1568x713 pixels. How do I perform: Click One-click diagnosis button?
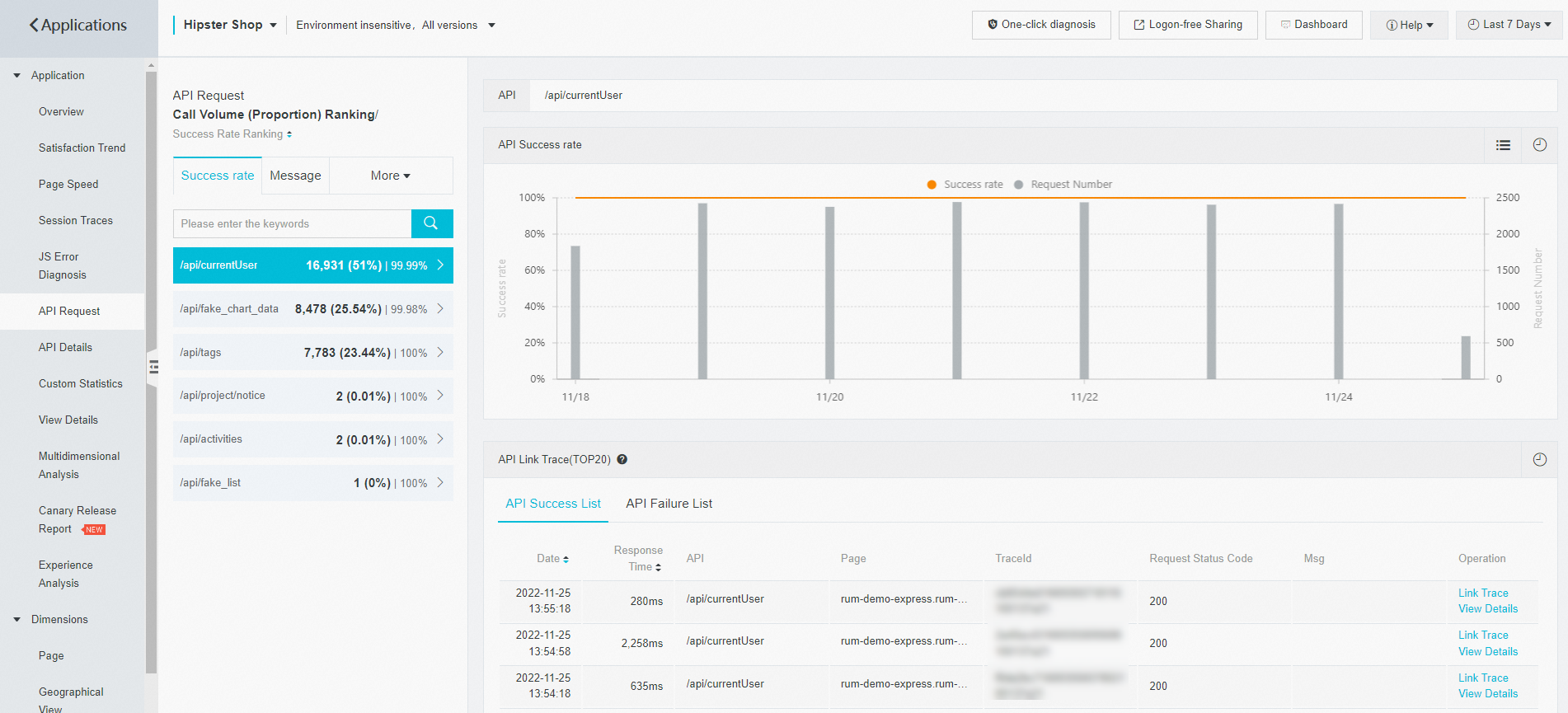click(1040, 25)
